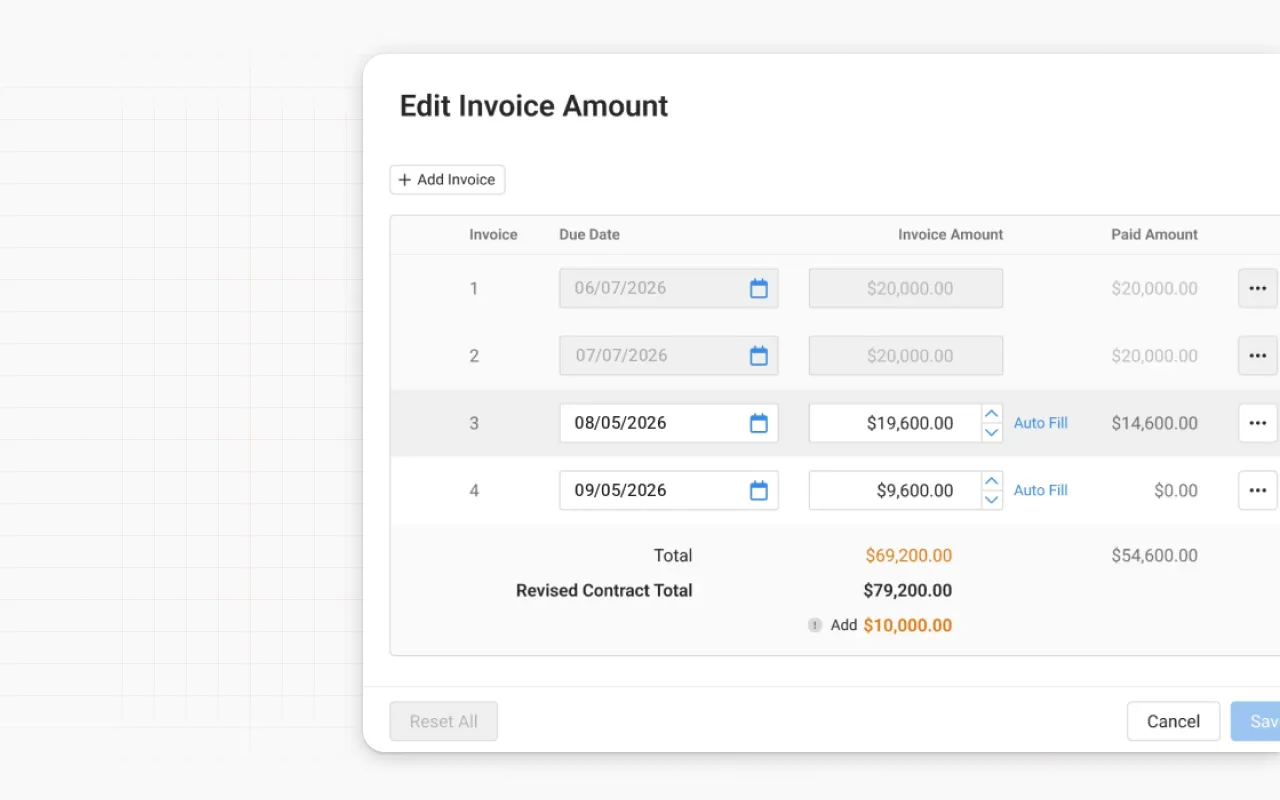Click the Invoice Amount column header
1280x800 pixels.
[x=950, y=235]
